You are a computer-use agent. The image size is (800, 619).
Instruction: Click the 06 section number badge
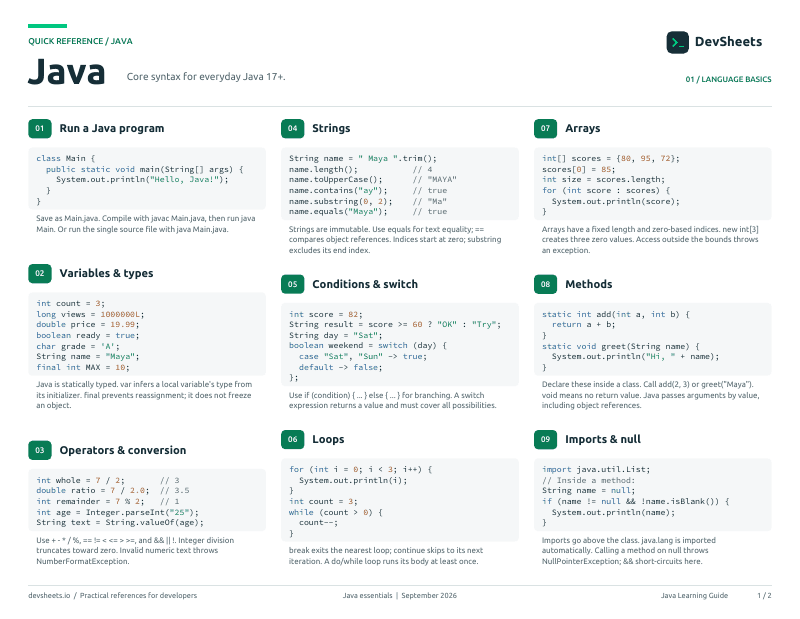(292, 439)
